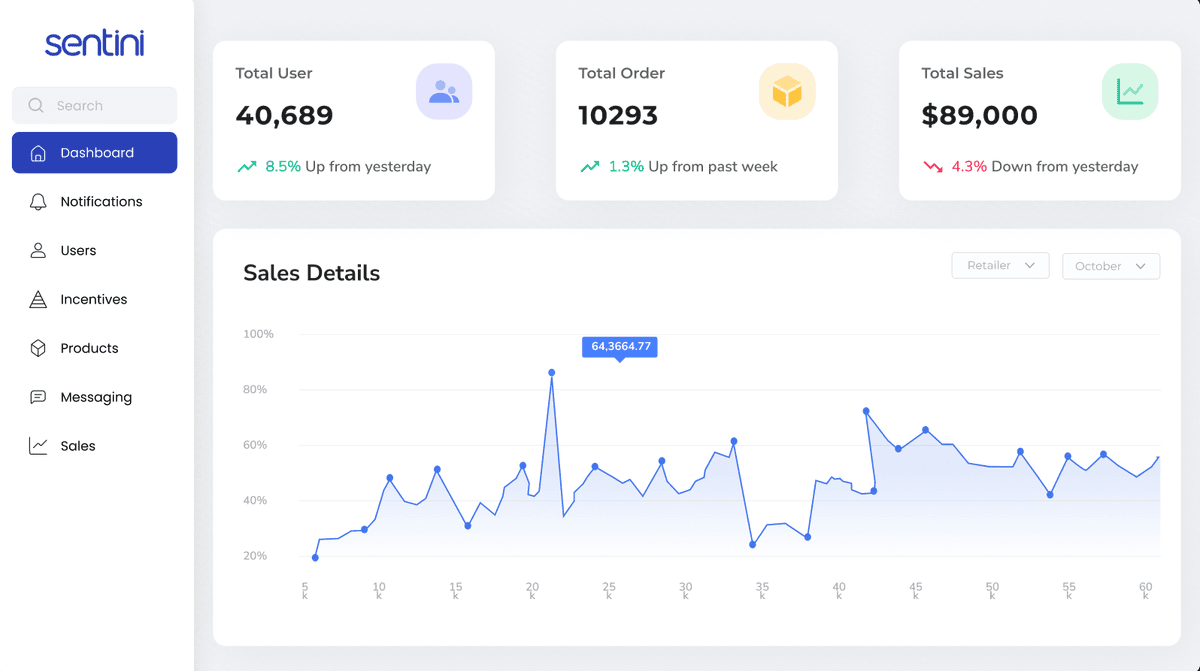Click the Sales chart icon in sidebar
Screen dimensions: 1200x671
[38, 446]
